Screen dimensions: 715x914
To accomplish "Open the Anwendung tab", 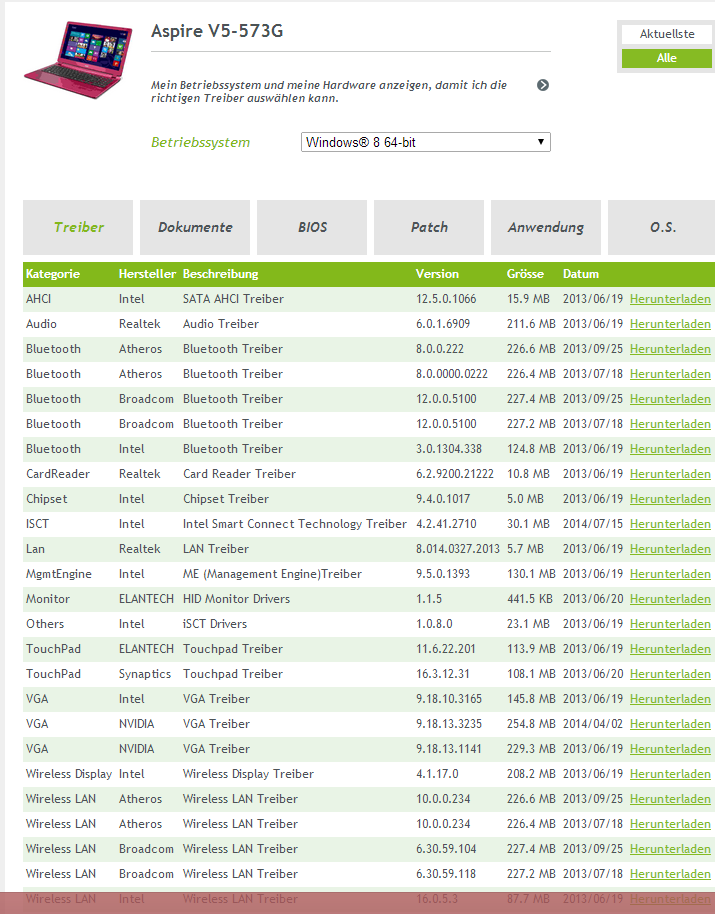I will [545, 227].
